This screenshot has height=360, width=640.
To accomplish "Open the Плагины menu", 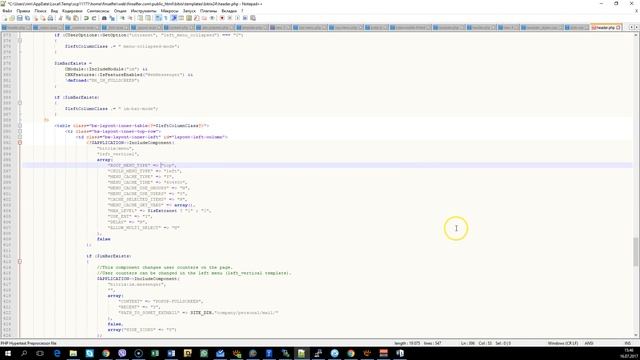I will coord(208,11).
